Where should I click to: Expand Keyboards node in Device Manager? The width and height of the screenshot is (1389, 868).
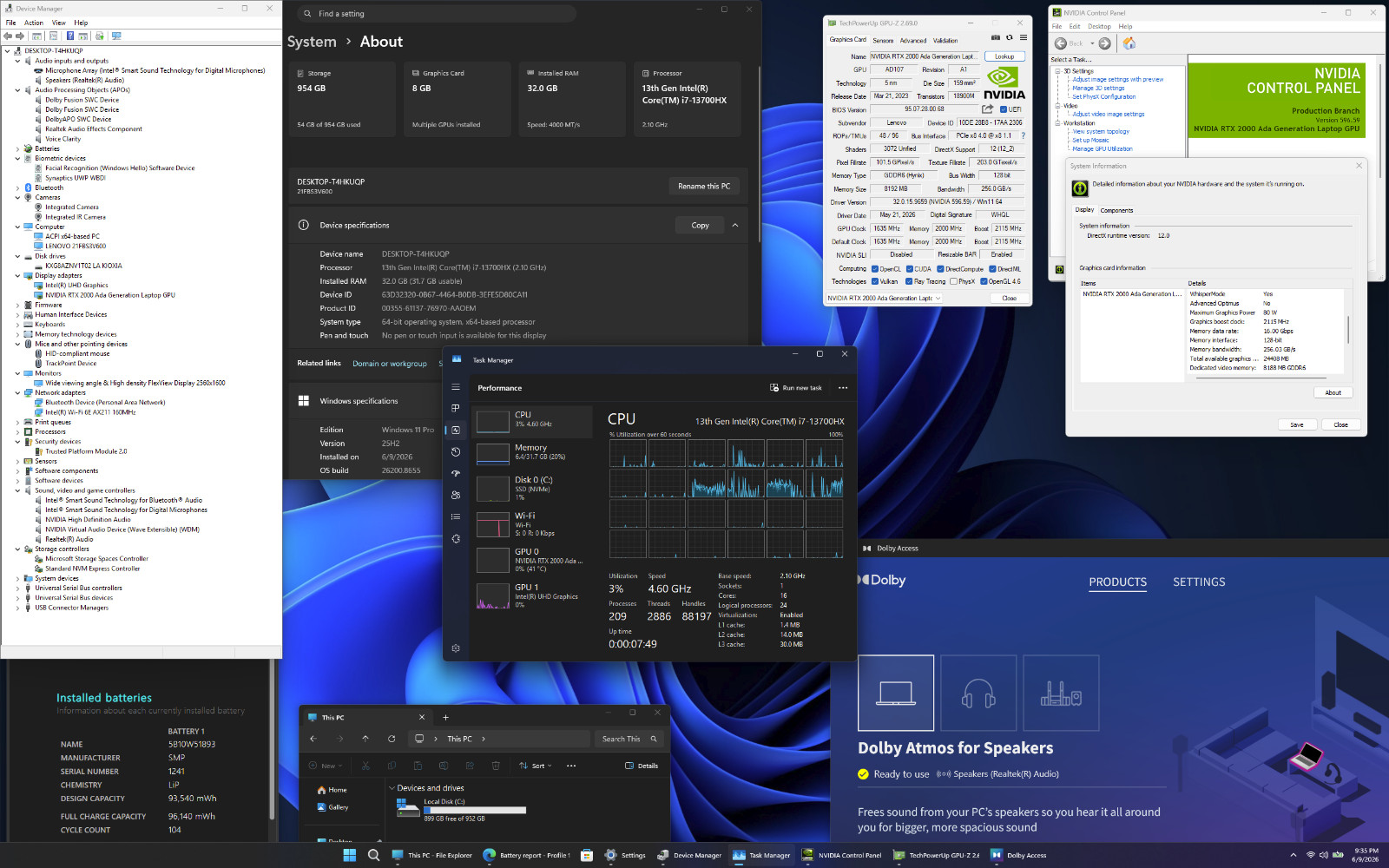tap(17, 325)
